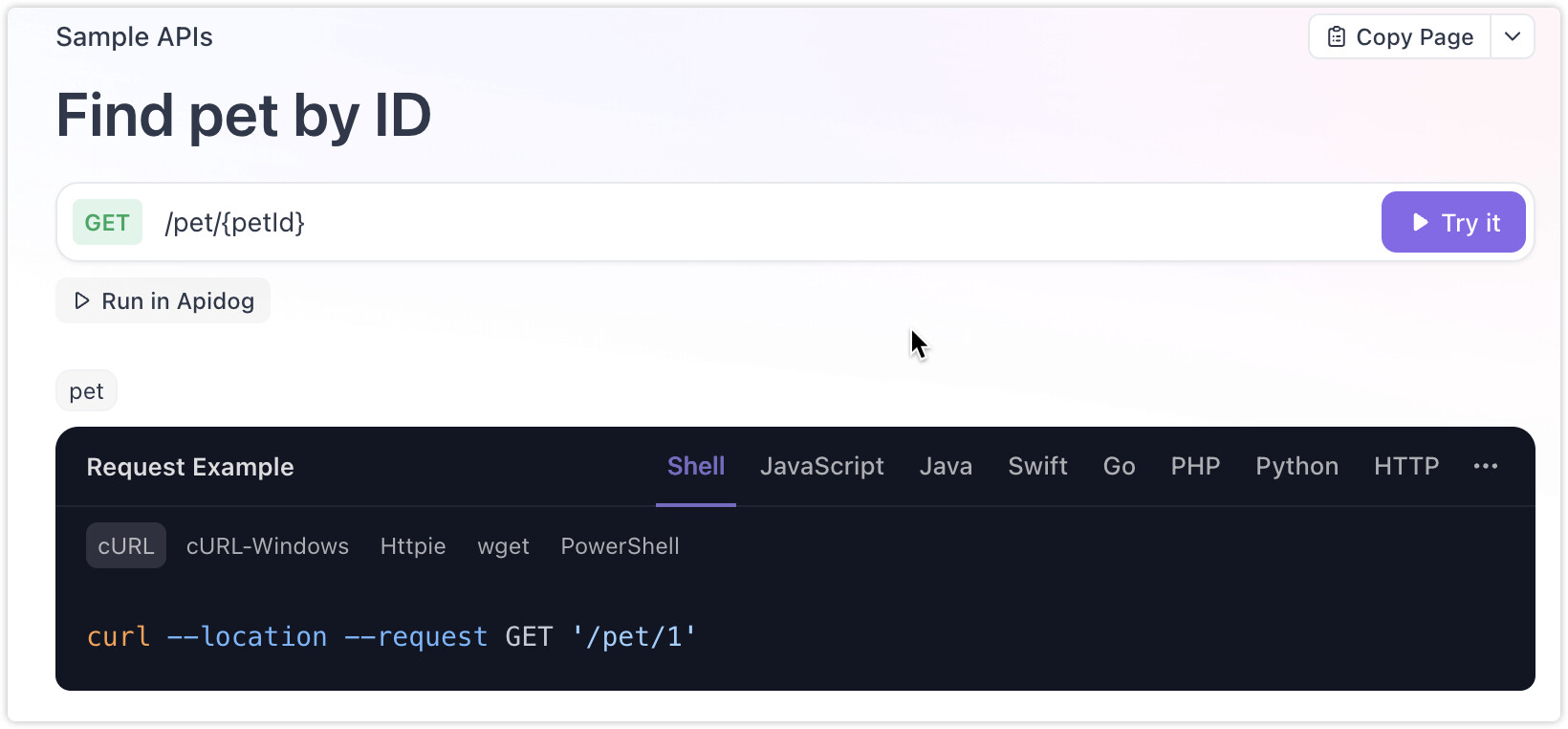This screenshot has height=729, width=1568.
Task: Choose cURL-Windows variant
Action: (x=268, y=545)
